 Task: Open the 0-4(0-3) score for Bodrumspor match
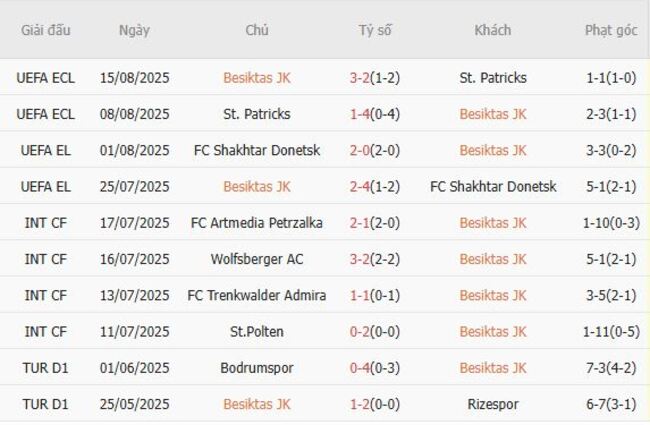[x=375, y=368]
